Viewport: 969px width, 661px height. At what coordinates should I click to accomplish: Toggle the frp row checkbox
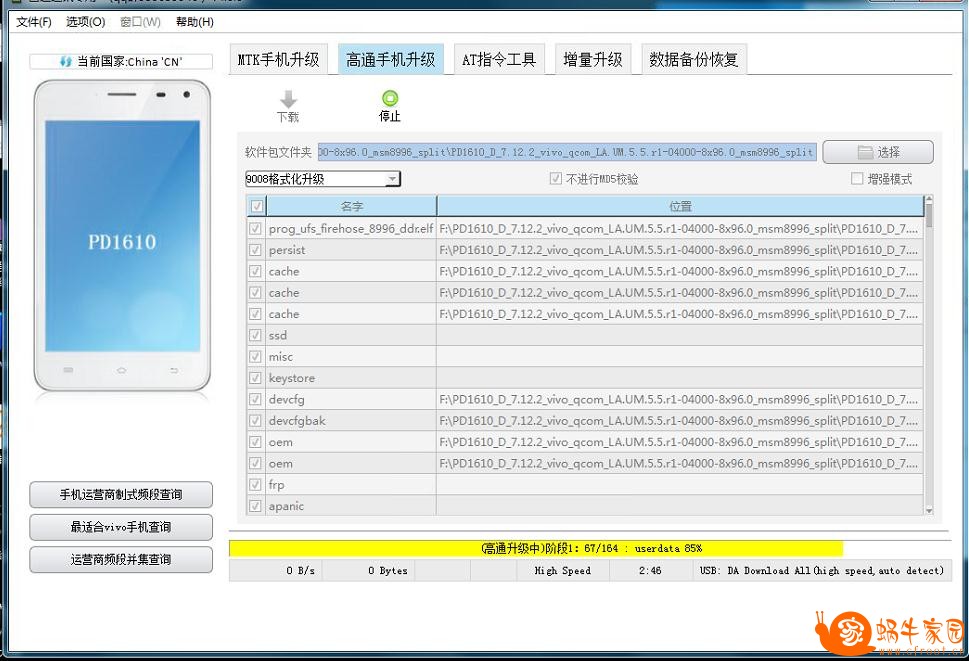pyautogui.click(x=255, y=485)
